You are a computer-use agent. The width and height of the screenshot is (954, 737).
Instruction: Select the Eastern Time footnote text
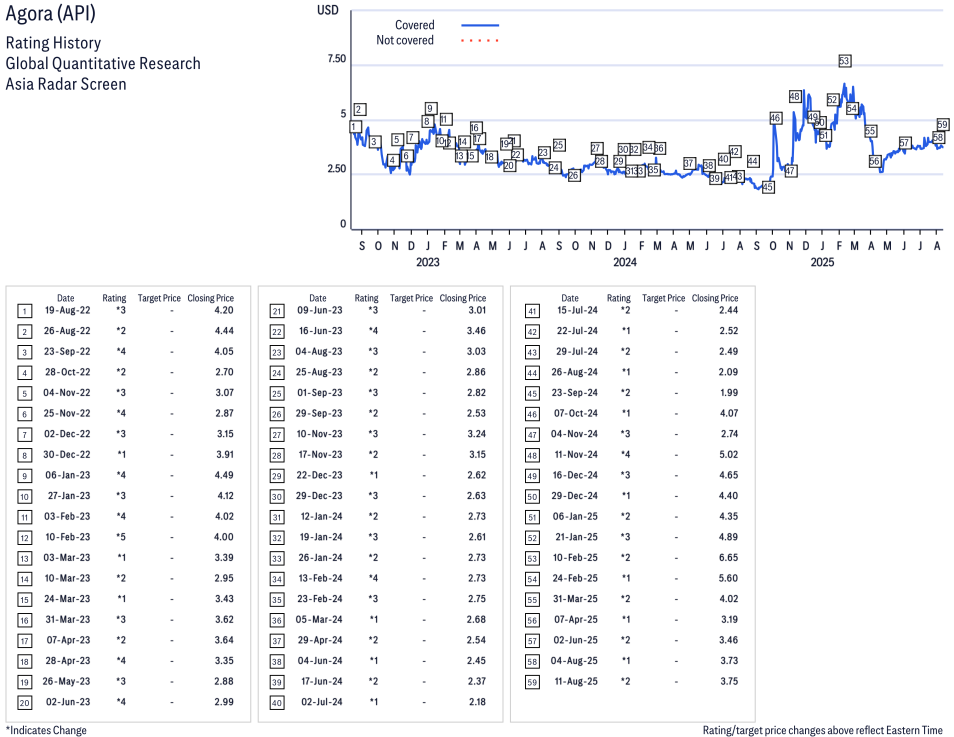(823, 730)
